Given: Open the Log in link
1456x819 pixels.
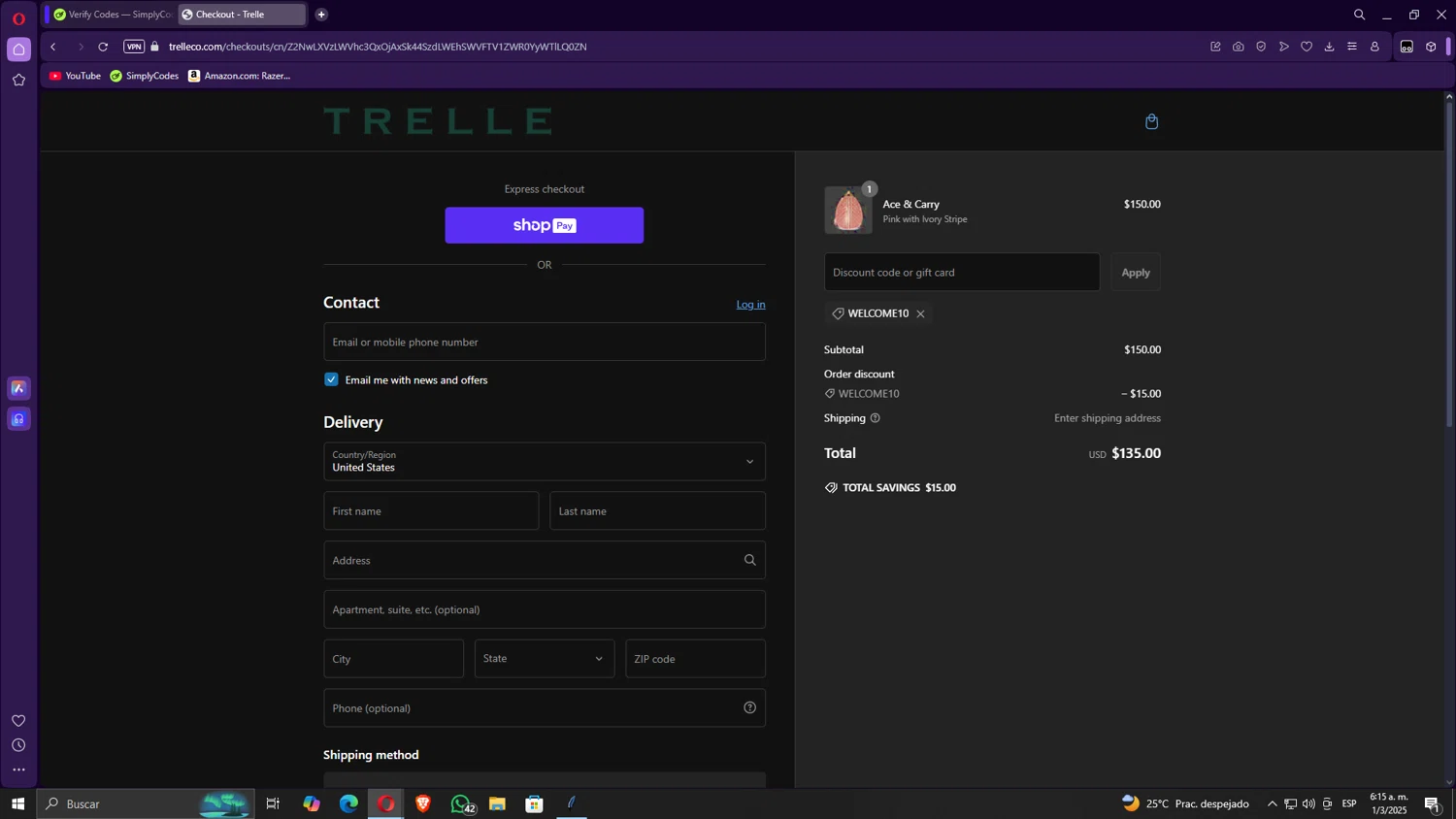Looking at the screenshot, I should point(750,305).
